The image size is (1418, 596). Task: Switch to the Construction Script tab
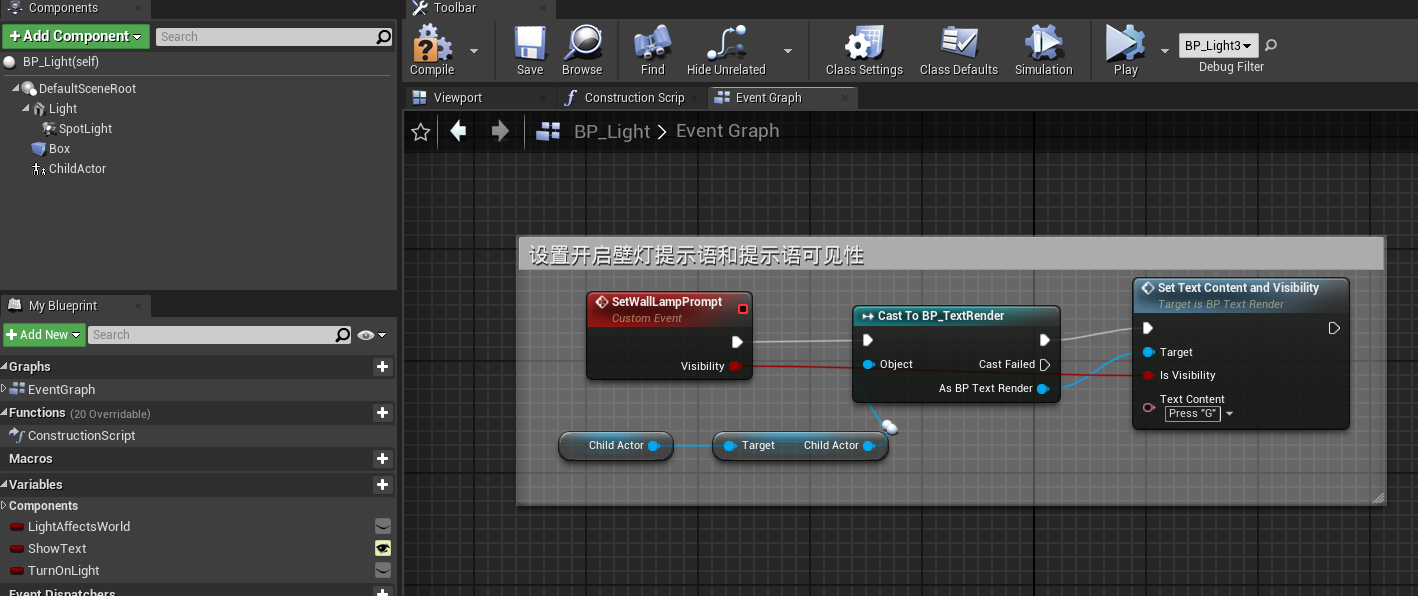click(633, 98)
